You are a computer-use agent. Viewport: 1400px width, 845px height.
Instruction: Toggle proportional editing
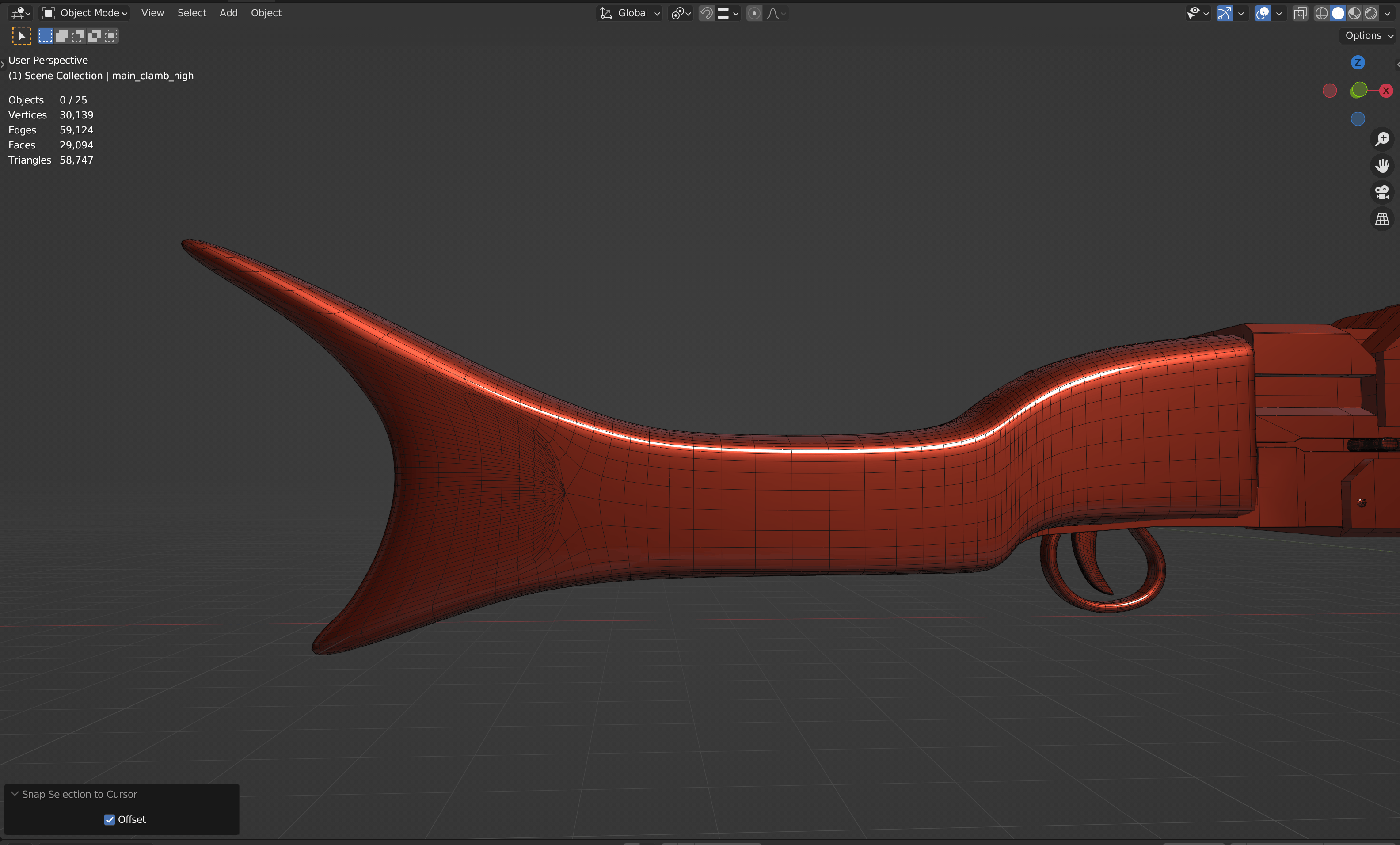(754, 13)
